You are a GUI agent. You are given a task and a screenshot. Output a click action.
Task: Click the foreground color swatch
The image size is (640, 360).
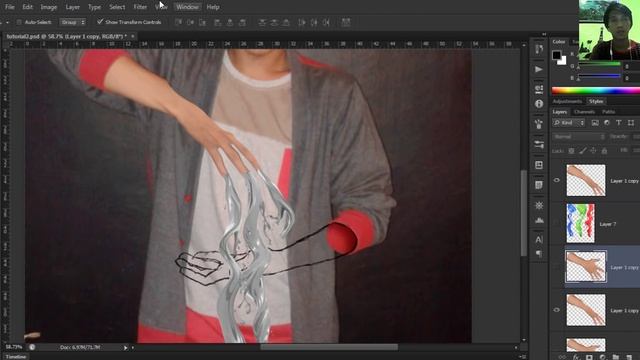pos(557,55)
